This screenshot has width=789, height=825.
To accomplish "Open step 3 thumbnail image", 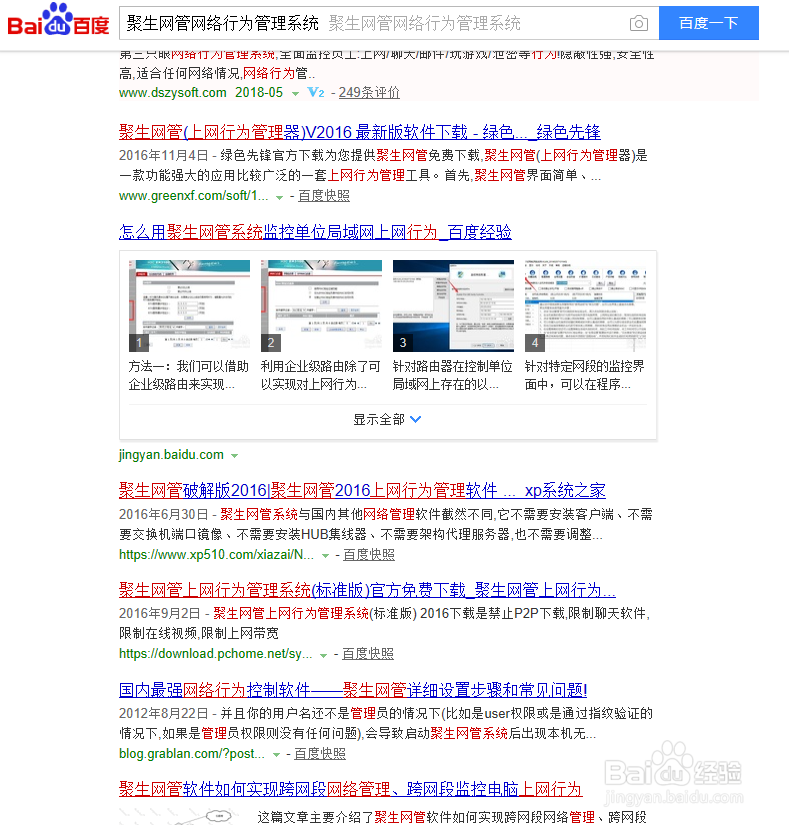I will [453, 306].
